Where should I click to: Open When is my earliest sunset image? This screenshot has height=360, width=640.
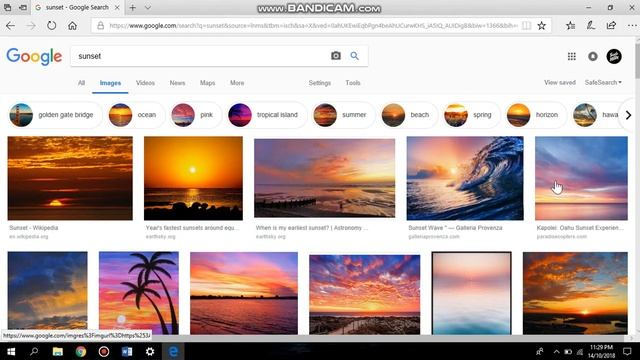pos(324,178)
